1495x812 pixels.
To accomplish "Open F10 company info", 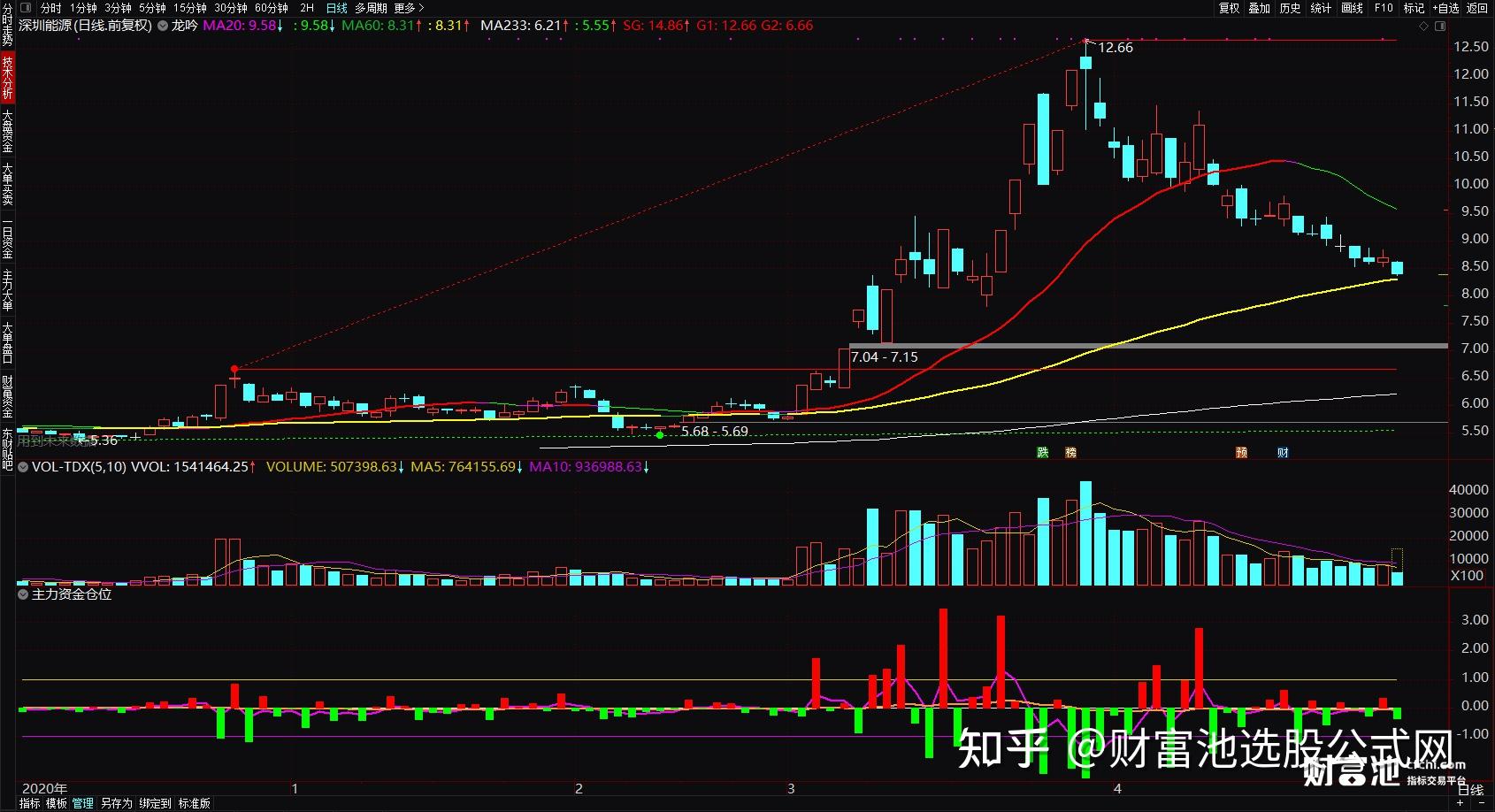I will click(x=1384, y=8).
